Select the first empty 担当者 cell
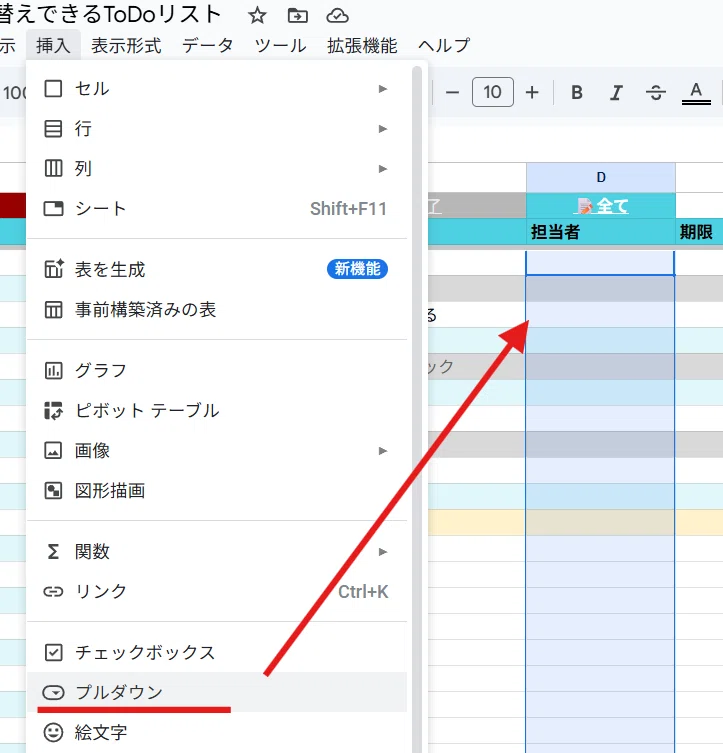 [x=600, y=263]
